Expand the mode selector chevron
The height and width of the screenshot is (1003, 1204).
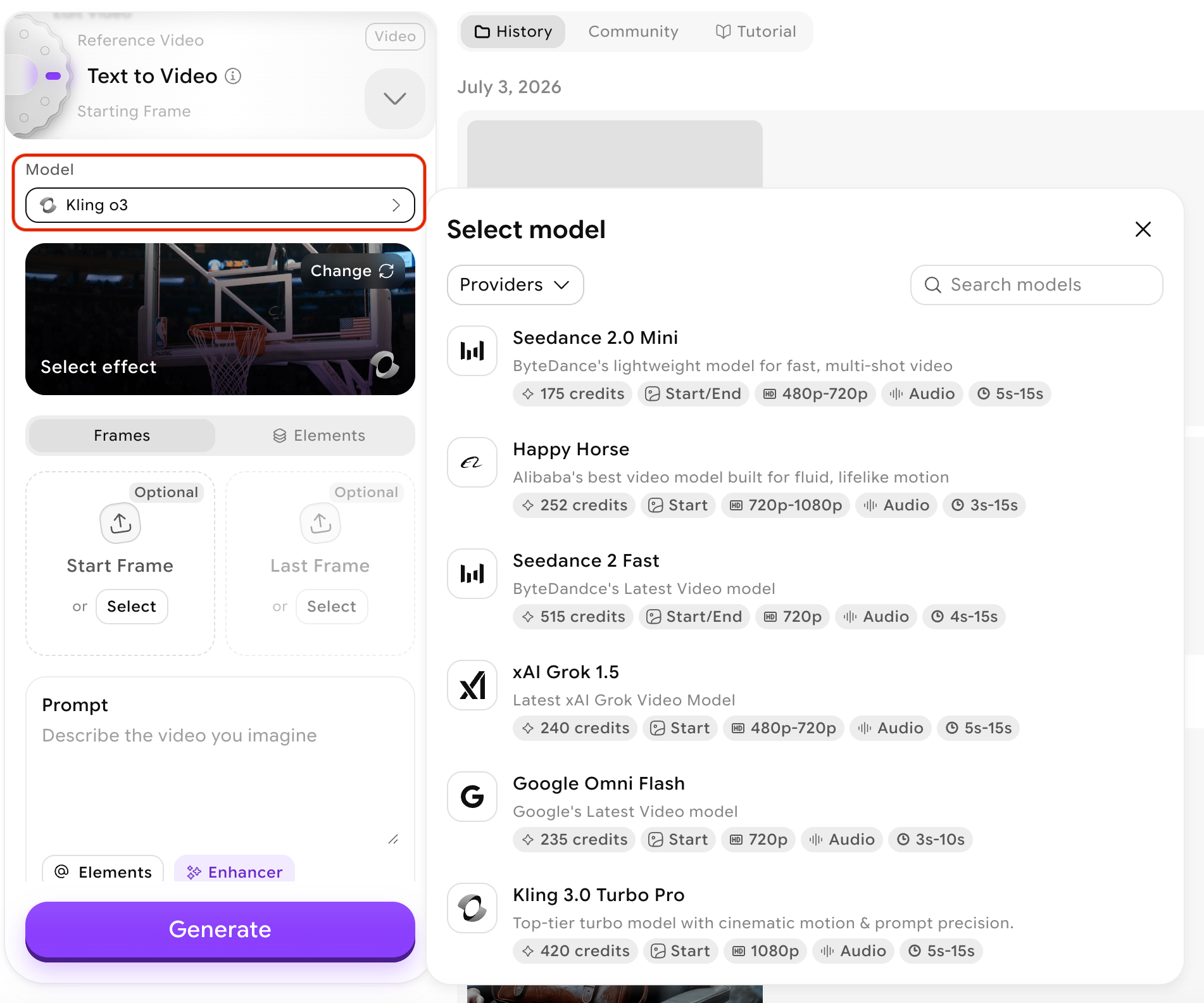pos(395,99)
